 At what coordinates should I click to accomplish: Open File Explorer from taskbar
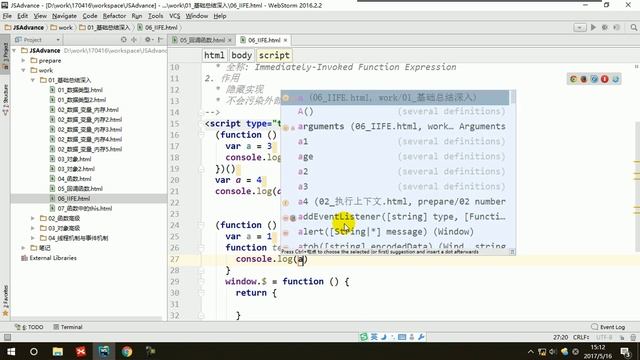point(58,351)
